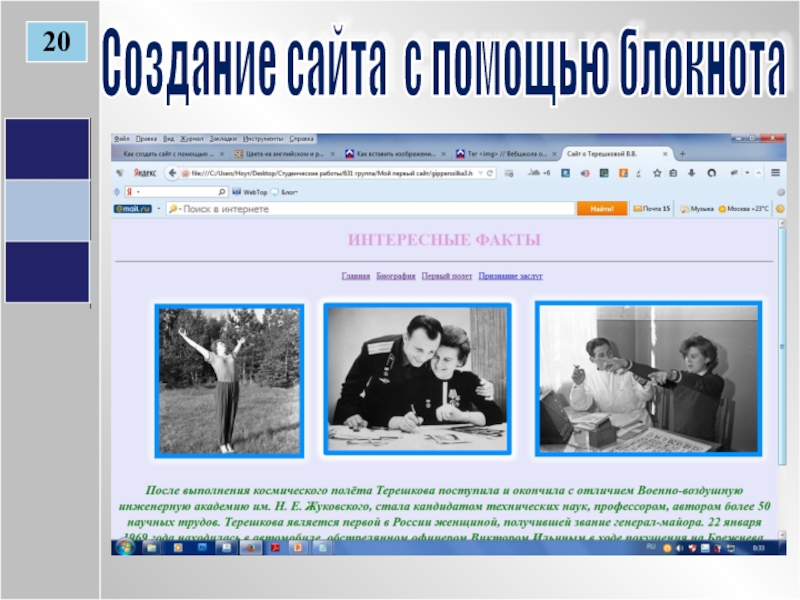
Task: Open the Первый полет link
Action: (446, 276)
